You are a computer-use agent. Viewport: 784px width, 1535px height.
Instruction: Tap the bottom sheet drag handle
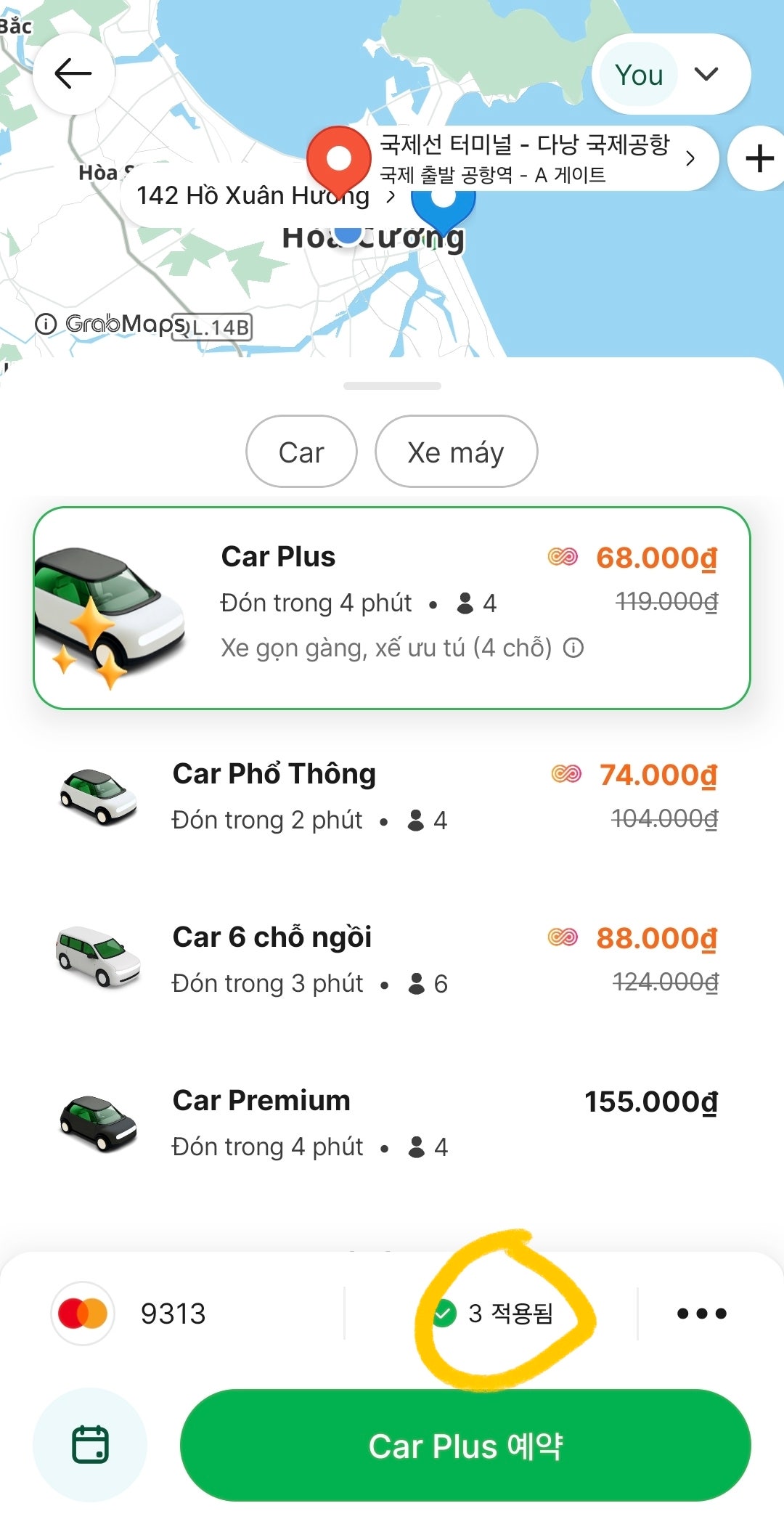coord(392,386)
